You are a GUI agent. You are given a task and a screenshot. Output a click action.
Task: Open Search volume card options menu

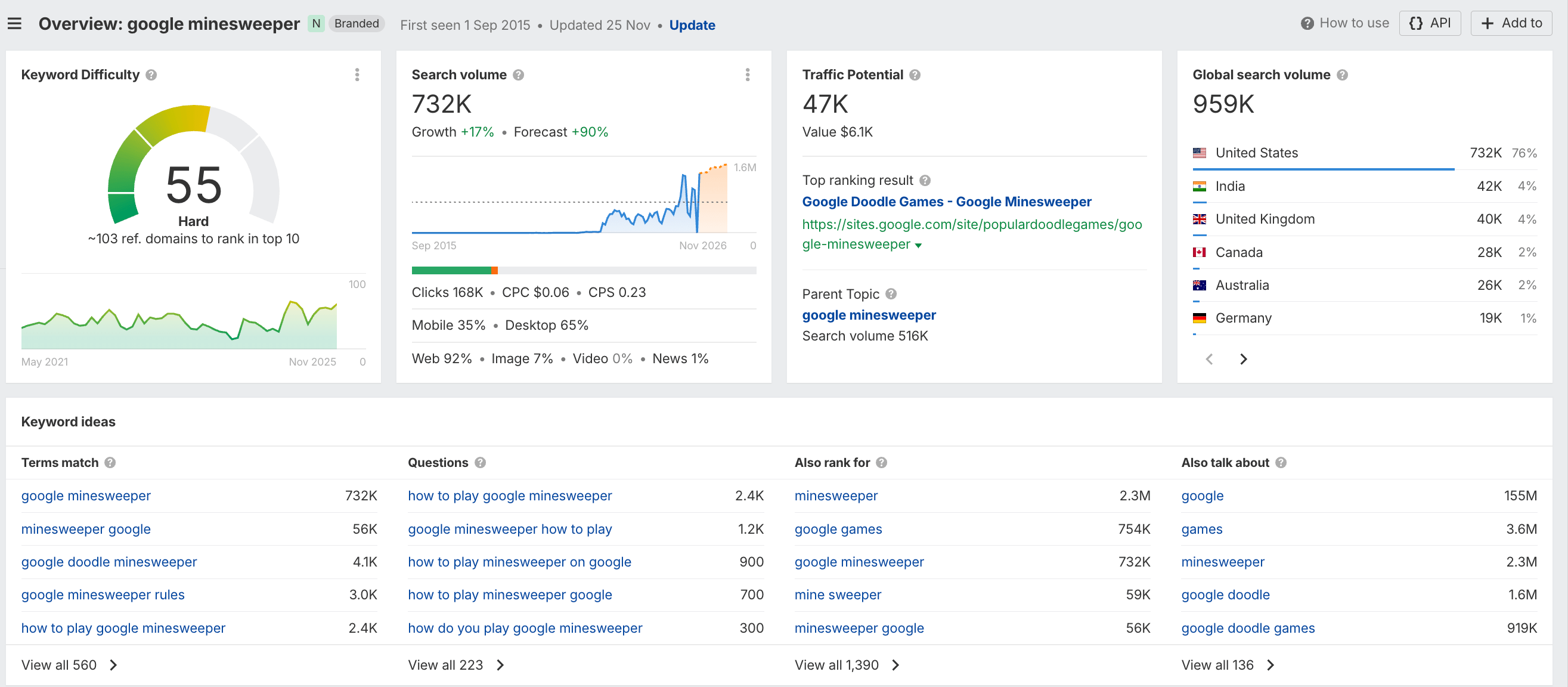click(x=748, y=75)
